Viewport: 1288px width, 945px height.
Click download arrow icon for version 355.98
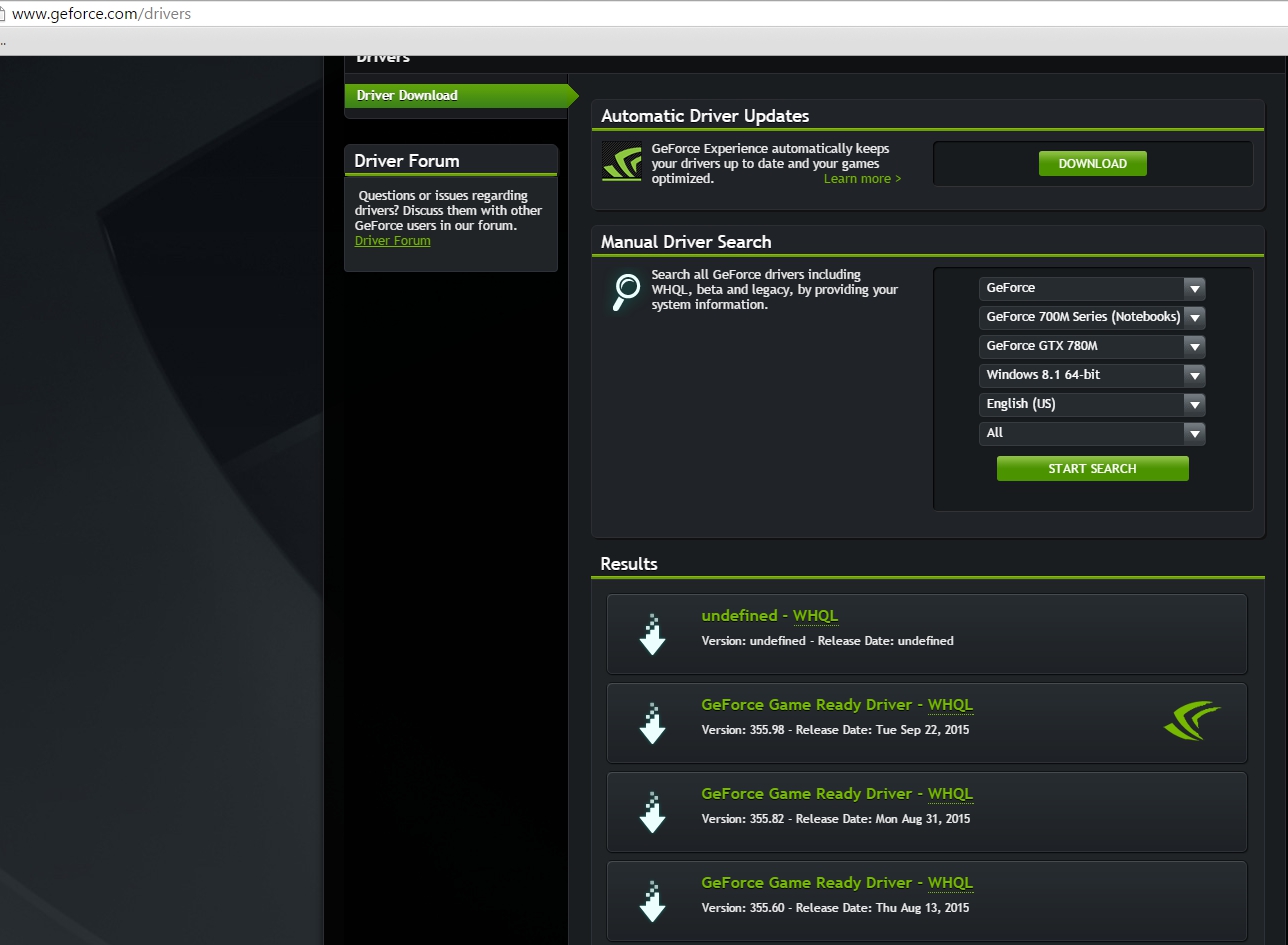652,723
